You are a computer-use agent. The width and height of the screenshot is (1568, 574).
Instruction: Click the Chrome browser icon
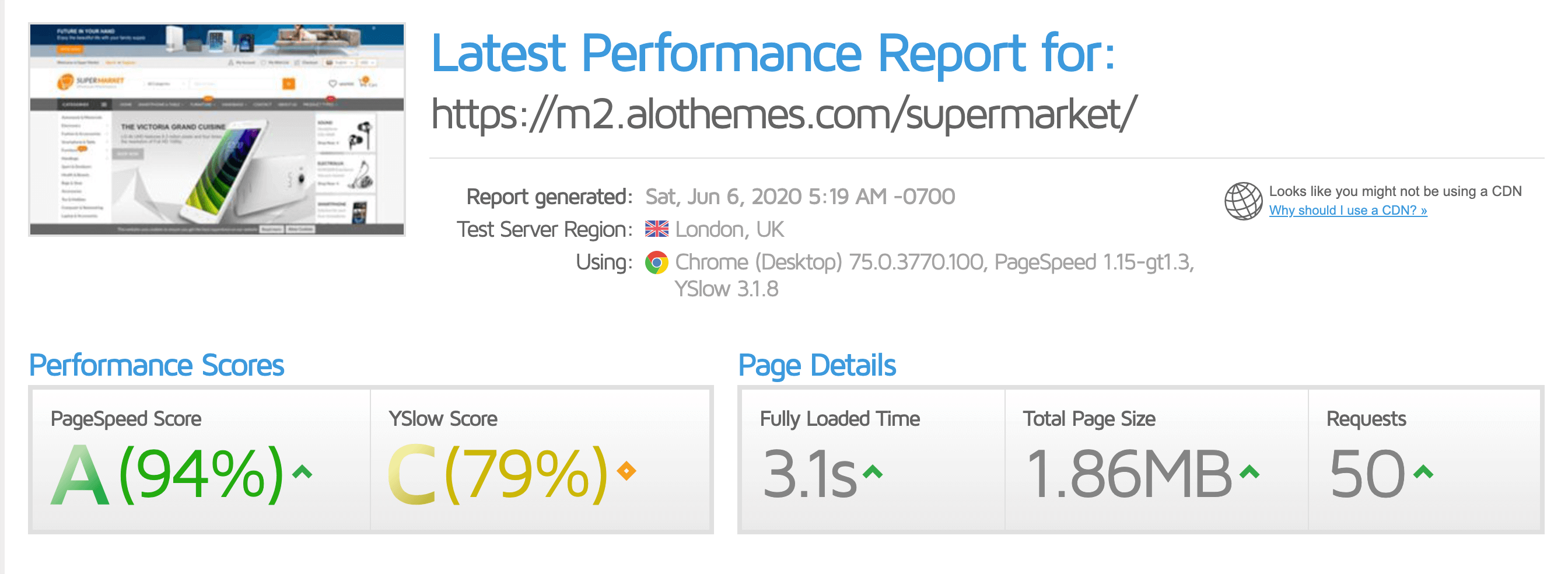656,262
